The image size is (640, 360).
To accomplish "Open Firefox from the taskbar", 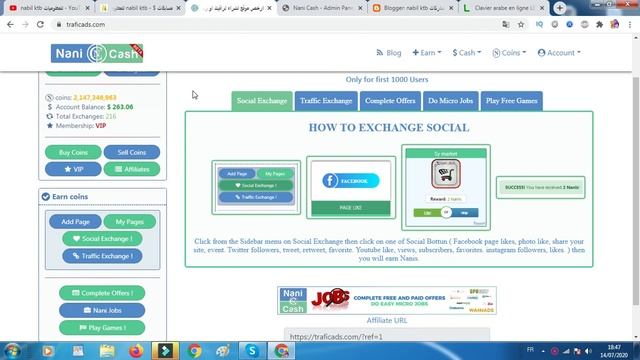I will tap(136, 351).
